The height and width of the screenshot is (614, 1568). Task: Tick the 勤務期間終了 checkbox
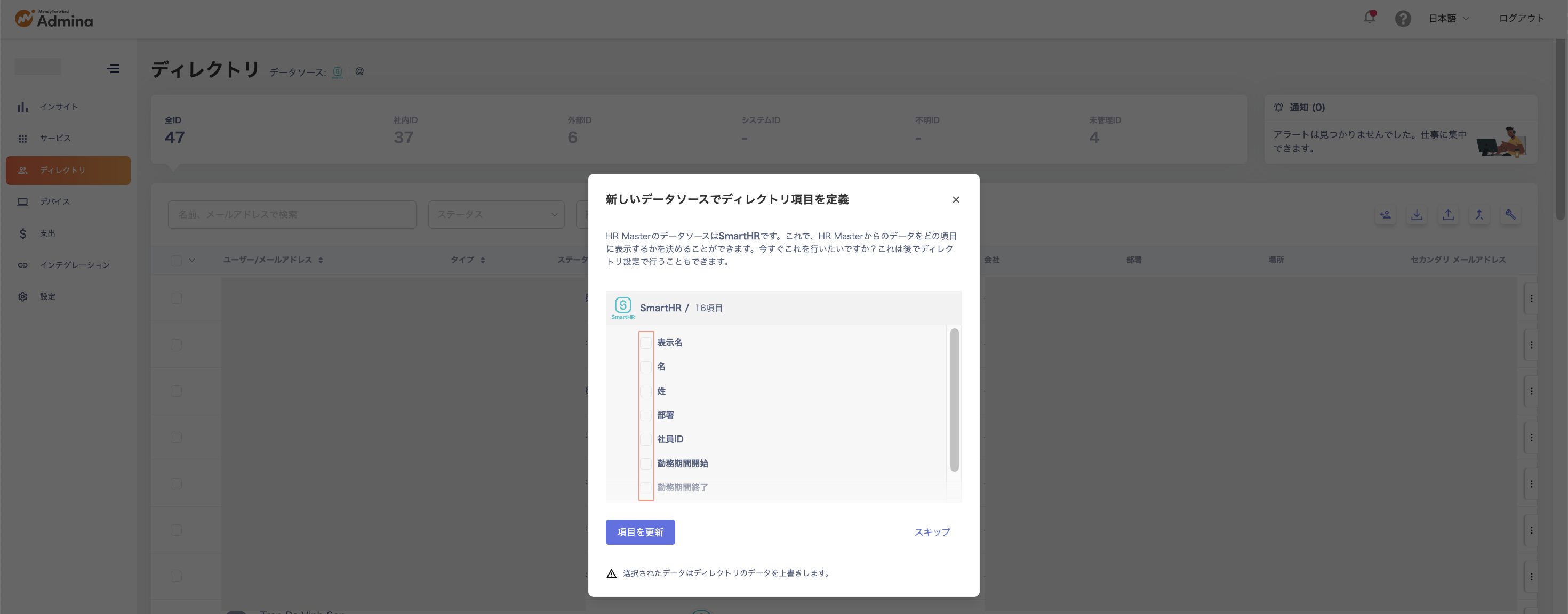(x=646, y=488)
